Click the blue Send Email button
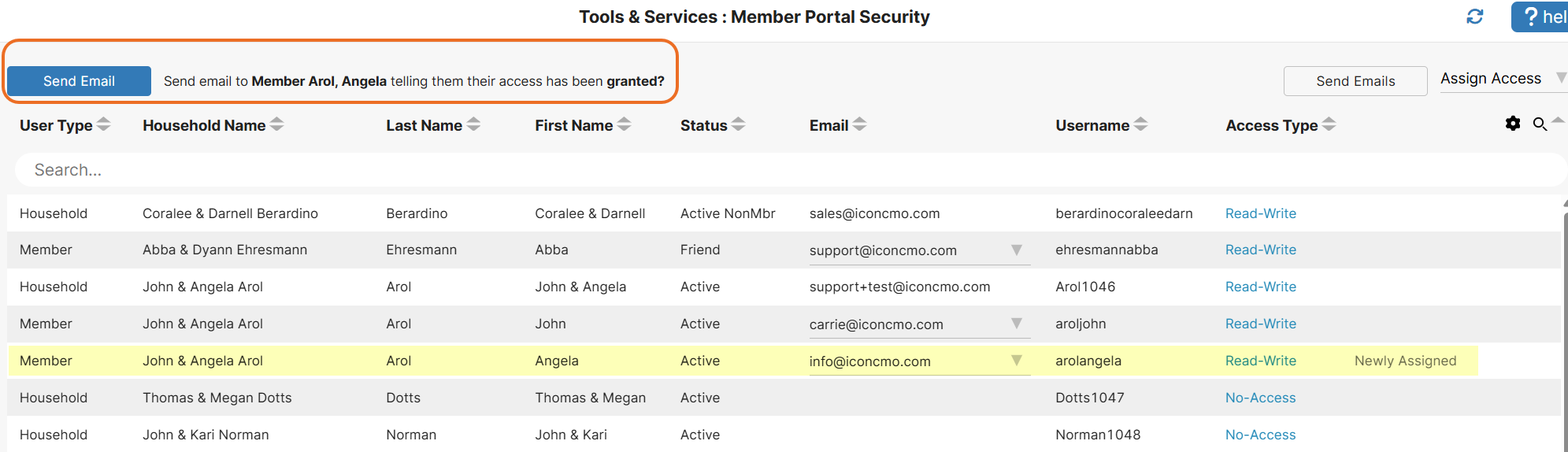The width and height of the screenshot is (1568, 452). (79, 81)
